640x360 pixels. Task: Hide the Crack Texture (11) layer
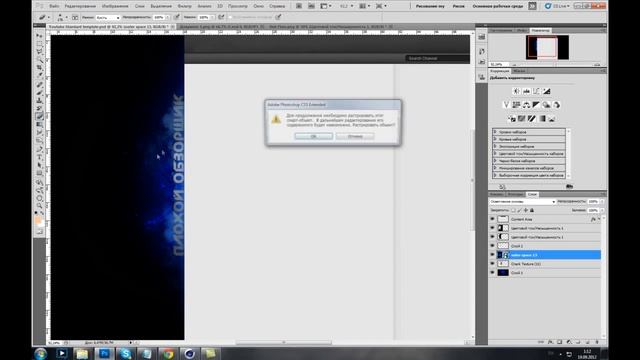click(492, 264)
